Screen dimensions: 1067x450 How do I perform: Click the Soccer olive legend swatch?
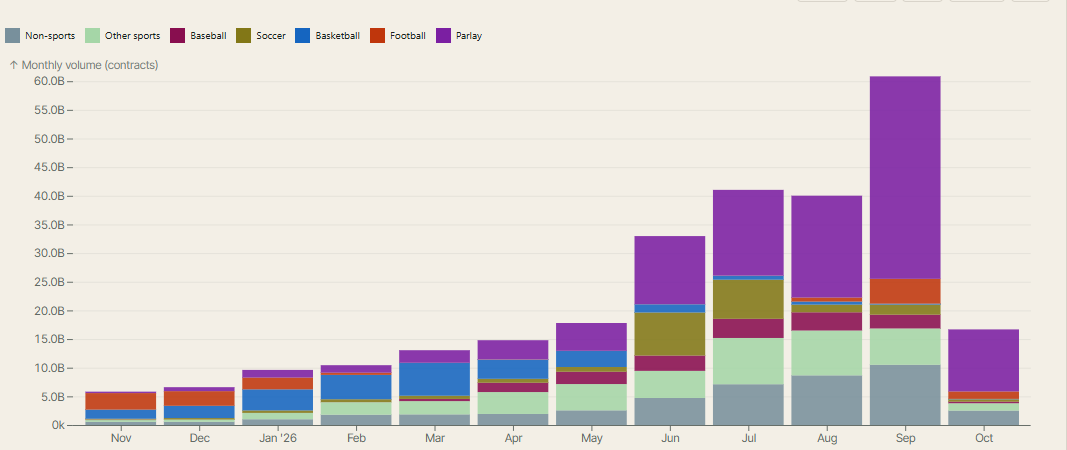tap(244, 35)
